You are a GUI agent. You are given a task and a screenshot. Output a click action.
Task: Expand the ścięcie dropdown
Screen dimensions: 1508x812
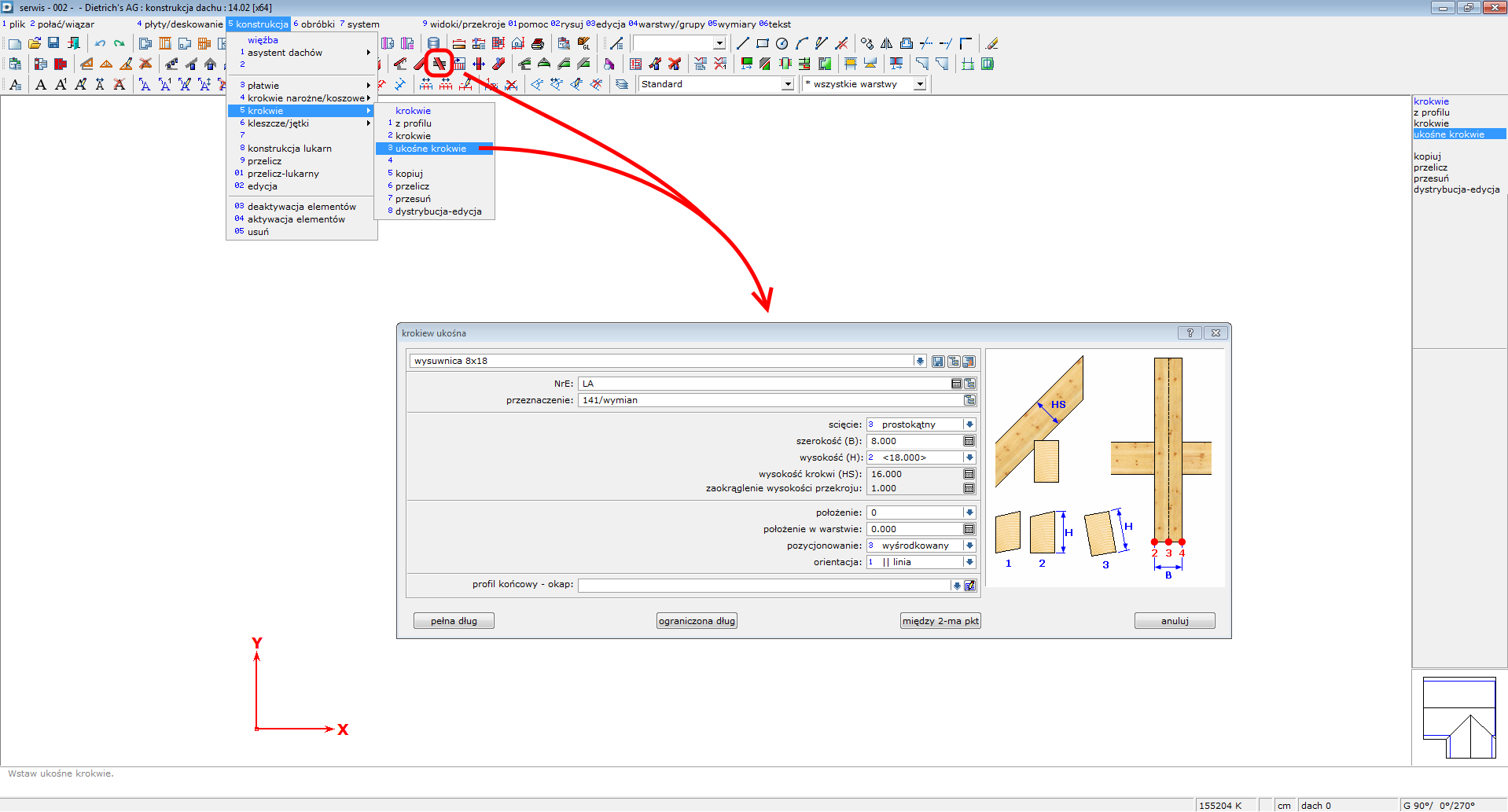(969, 424)
